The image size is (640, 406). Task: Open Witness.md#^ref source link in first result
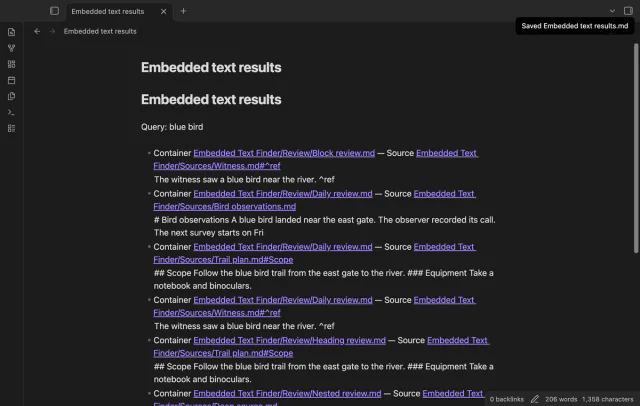[217, 166]
